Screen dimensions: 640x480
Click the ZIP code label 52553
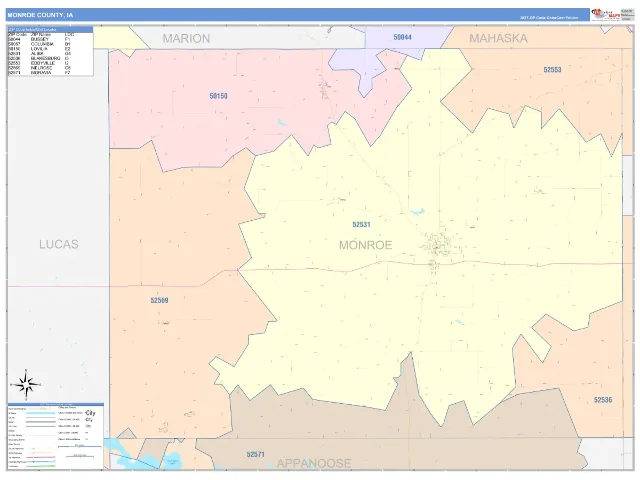pyautogui.click(x=552, y=70)
